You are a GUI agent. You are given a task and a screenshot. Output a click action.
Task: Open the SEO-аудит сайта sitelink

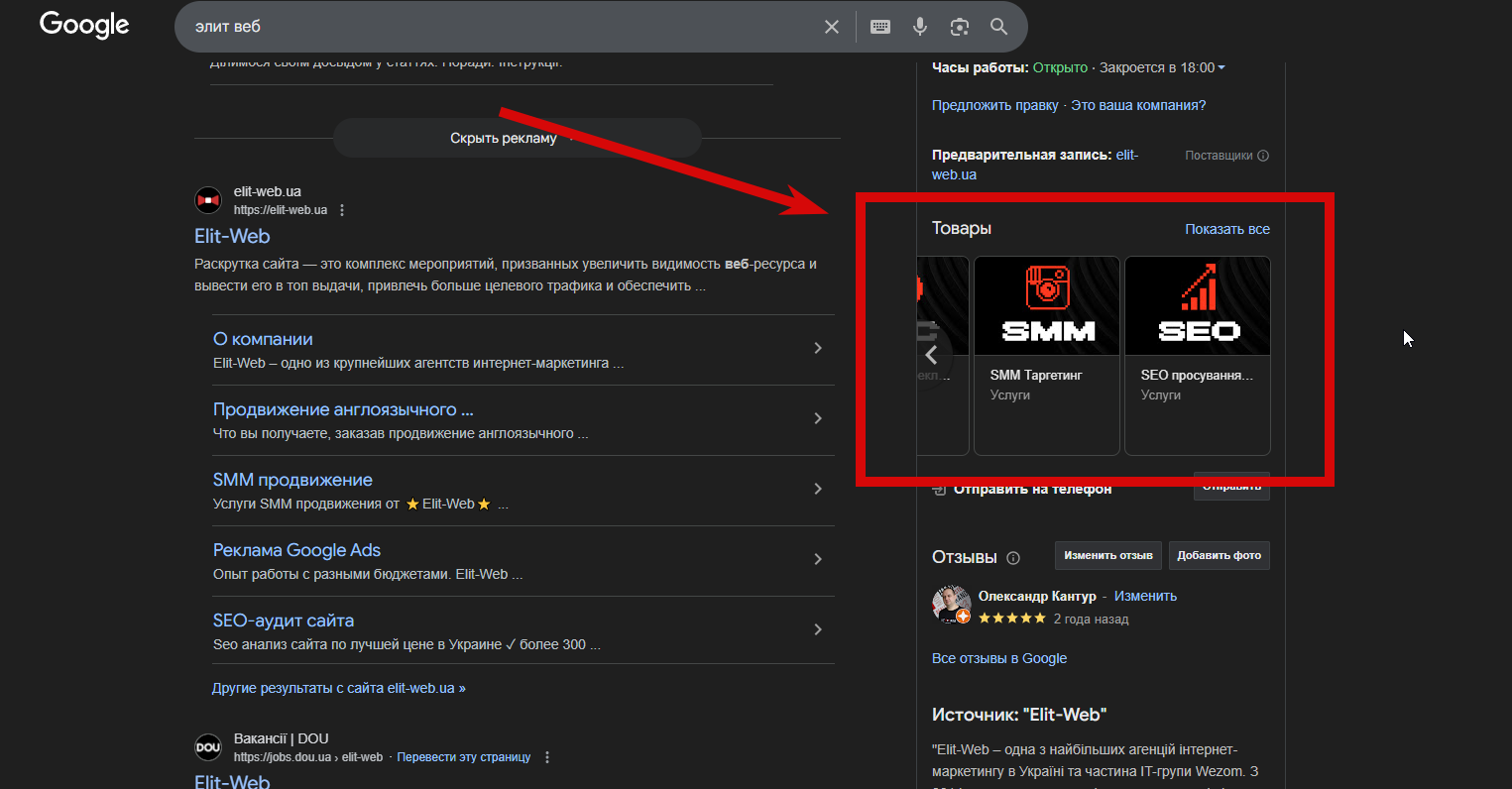(x=284, y=620)
